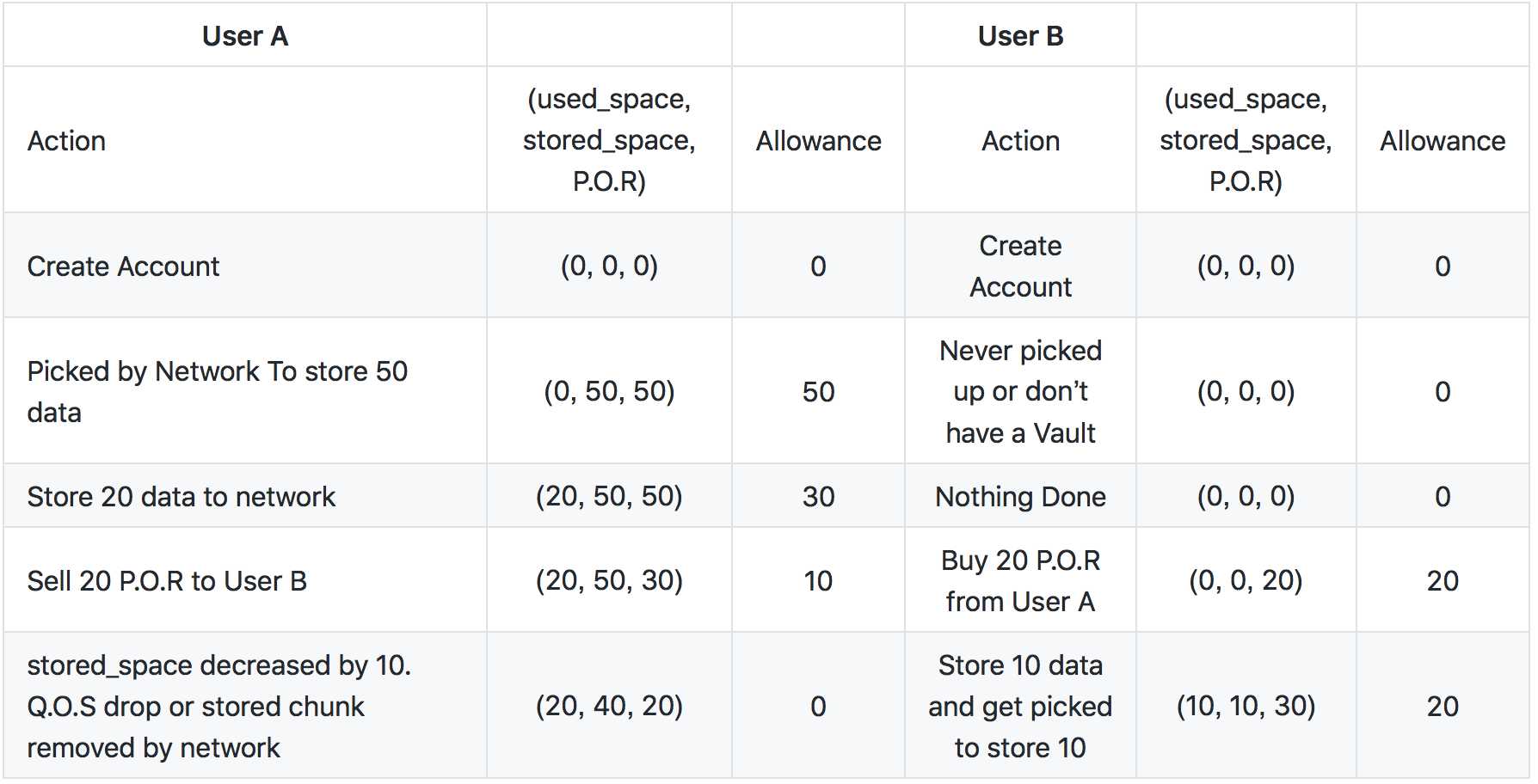Select the (0, 0, 20) tuple cell
Image resolution: width=1538 pixels, height=784 pixels.
(x=1246, y=580)
